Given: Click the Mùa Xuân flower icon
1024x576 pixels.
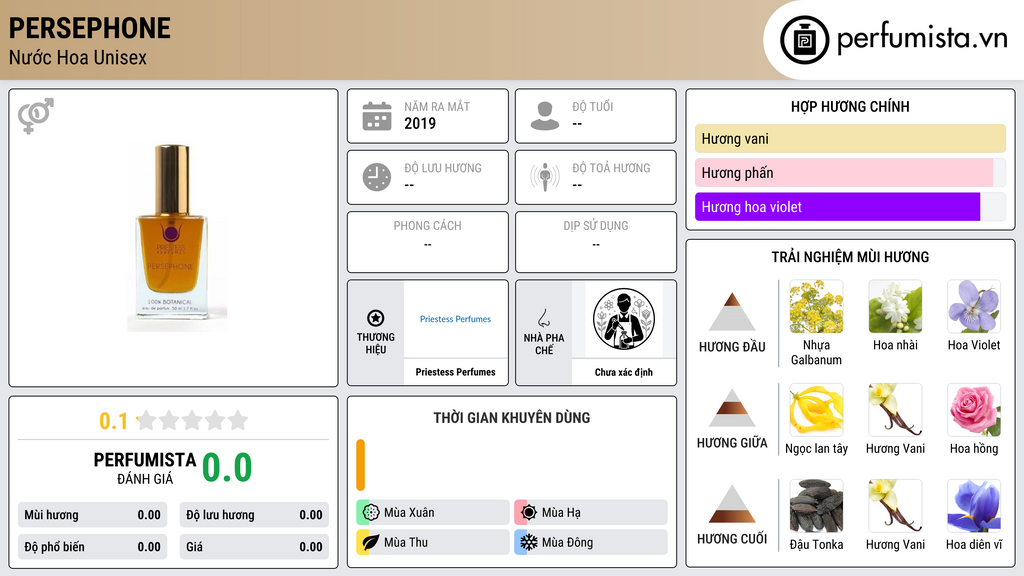Looking at the screenshot, I should [x=371, y=512].
